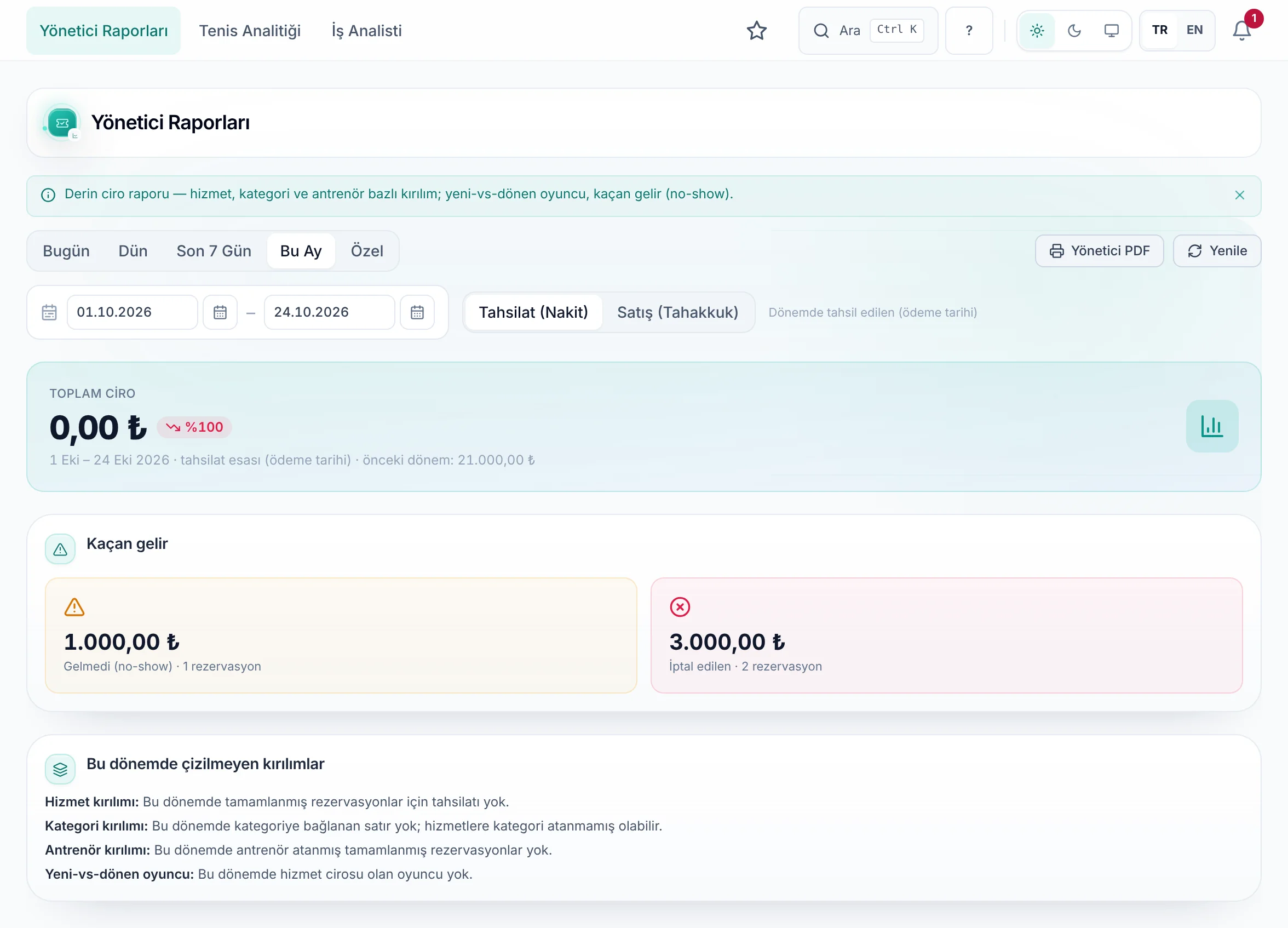Set language to EN
Image resolution: width=1288 pixels, height=928 pixels.
click(x=1195, y=30)
